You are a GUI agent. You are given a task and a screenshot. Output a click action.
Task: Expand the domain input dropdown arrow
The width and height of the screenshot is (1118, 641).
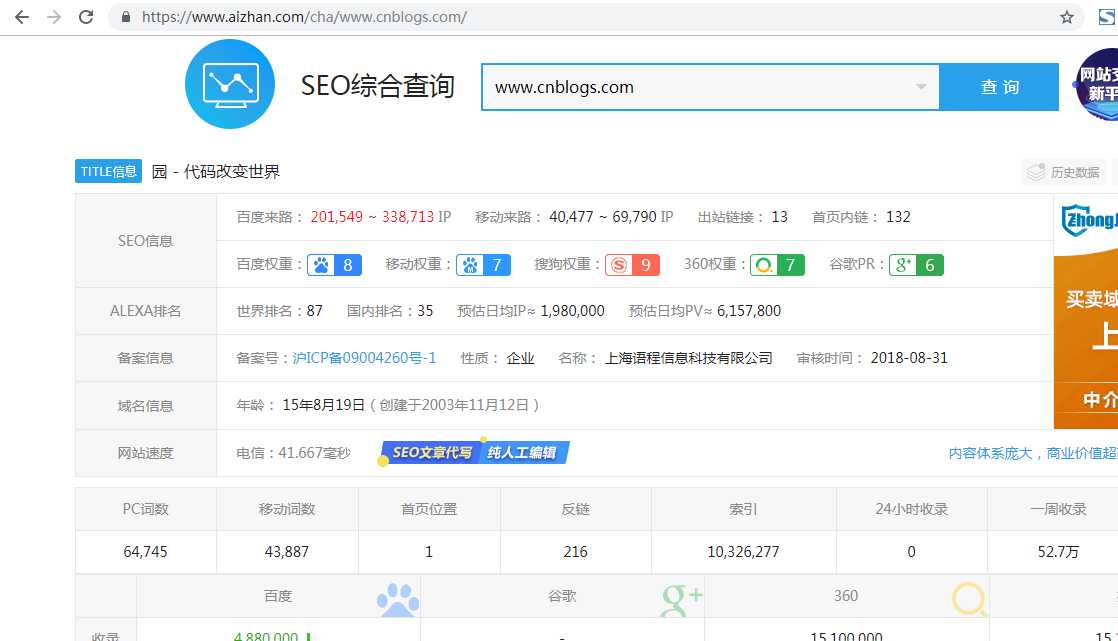point(921,87)
